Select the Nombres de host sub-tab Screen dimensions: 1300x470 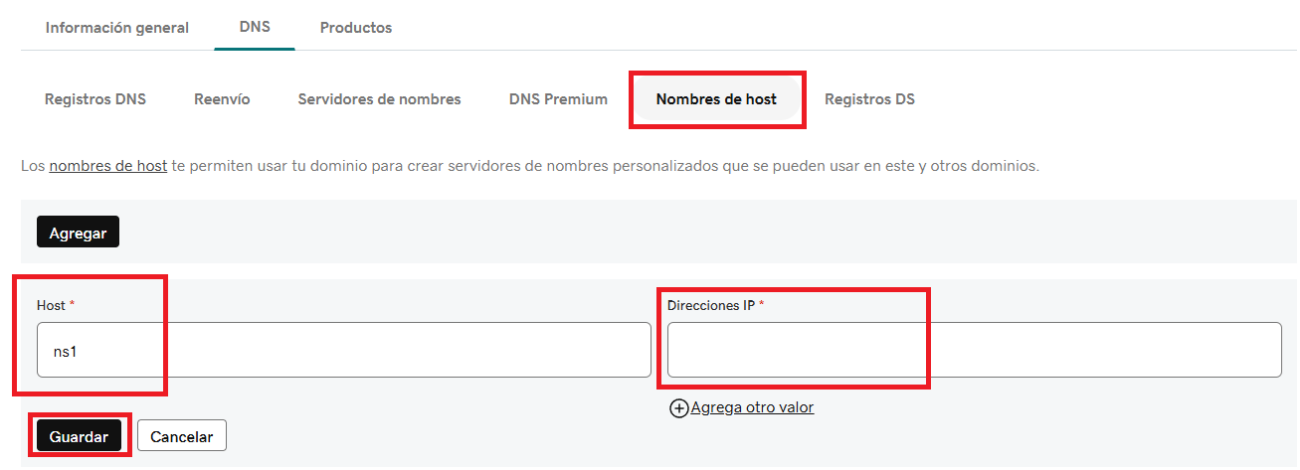(716, 99)
